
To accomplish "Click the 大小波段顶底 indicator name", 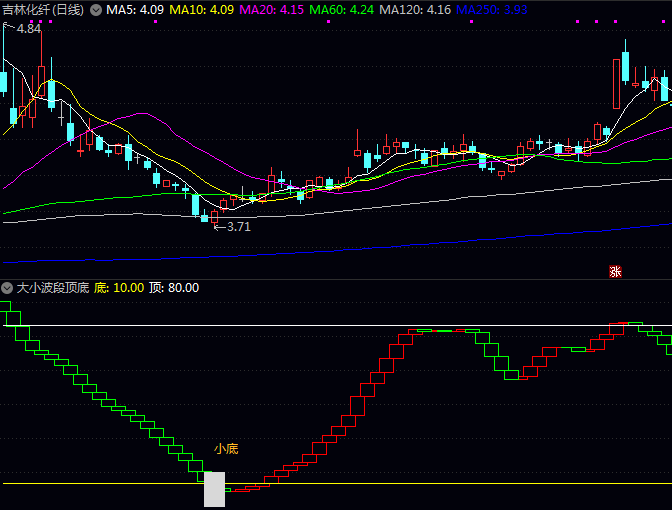I will tap(52, 288).
